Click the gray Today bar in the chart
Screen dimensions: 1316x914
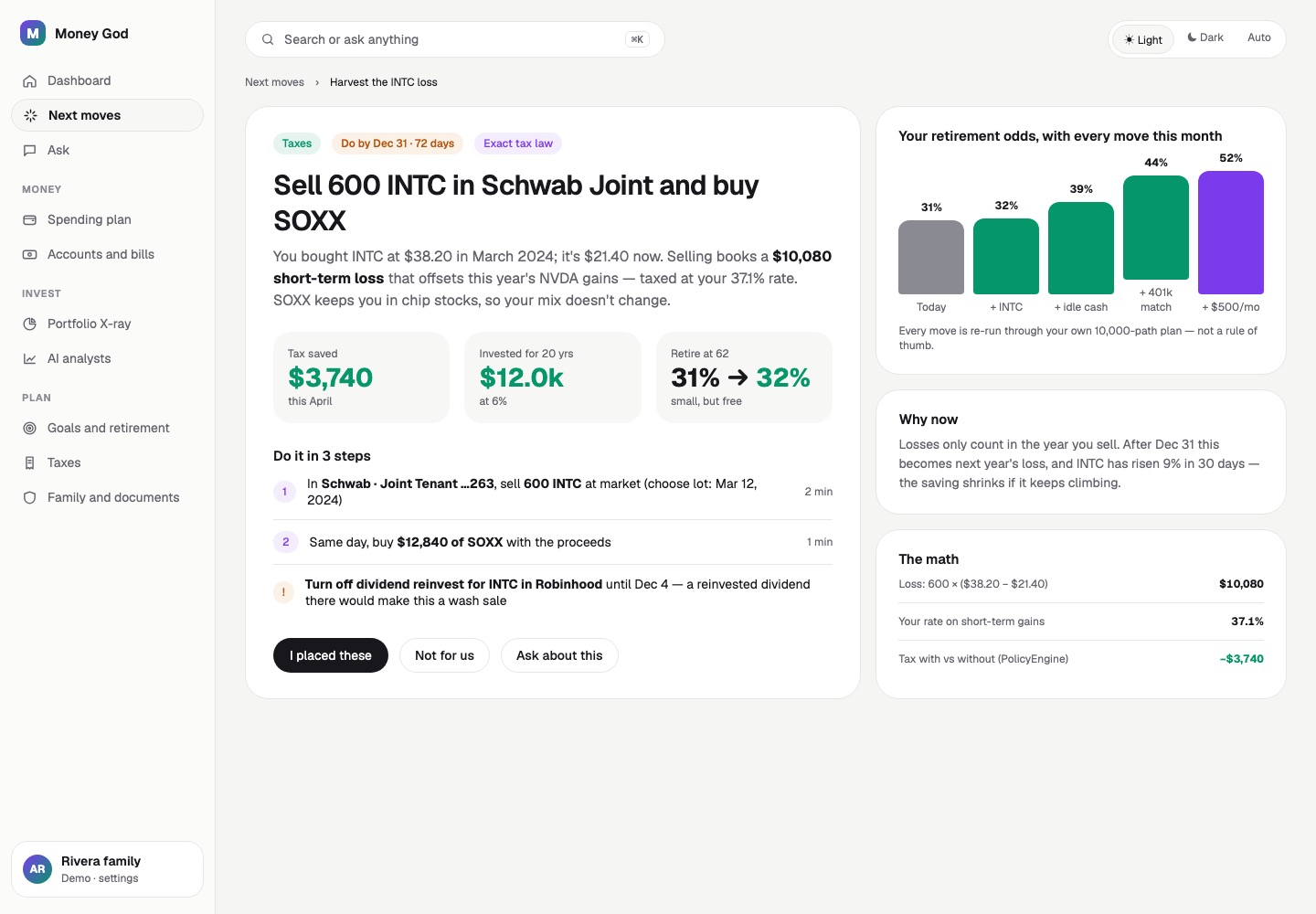931,257
